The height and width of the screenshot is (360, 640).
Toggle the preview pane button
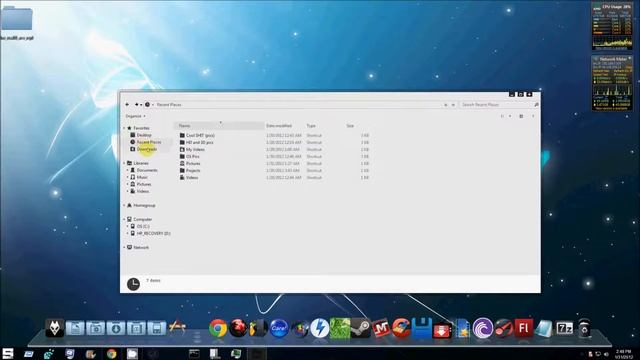point(521,116)
